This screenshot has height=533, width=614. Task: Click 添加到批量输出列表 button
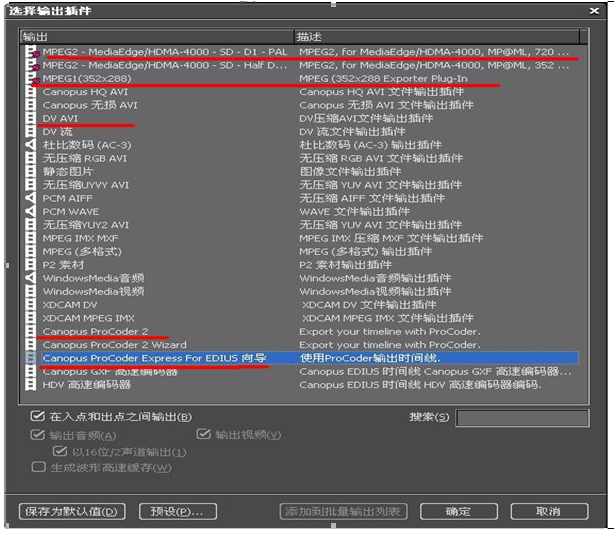(x=343, y=511)
